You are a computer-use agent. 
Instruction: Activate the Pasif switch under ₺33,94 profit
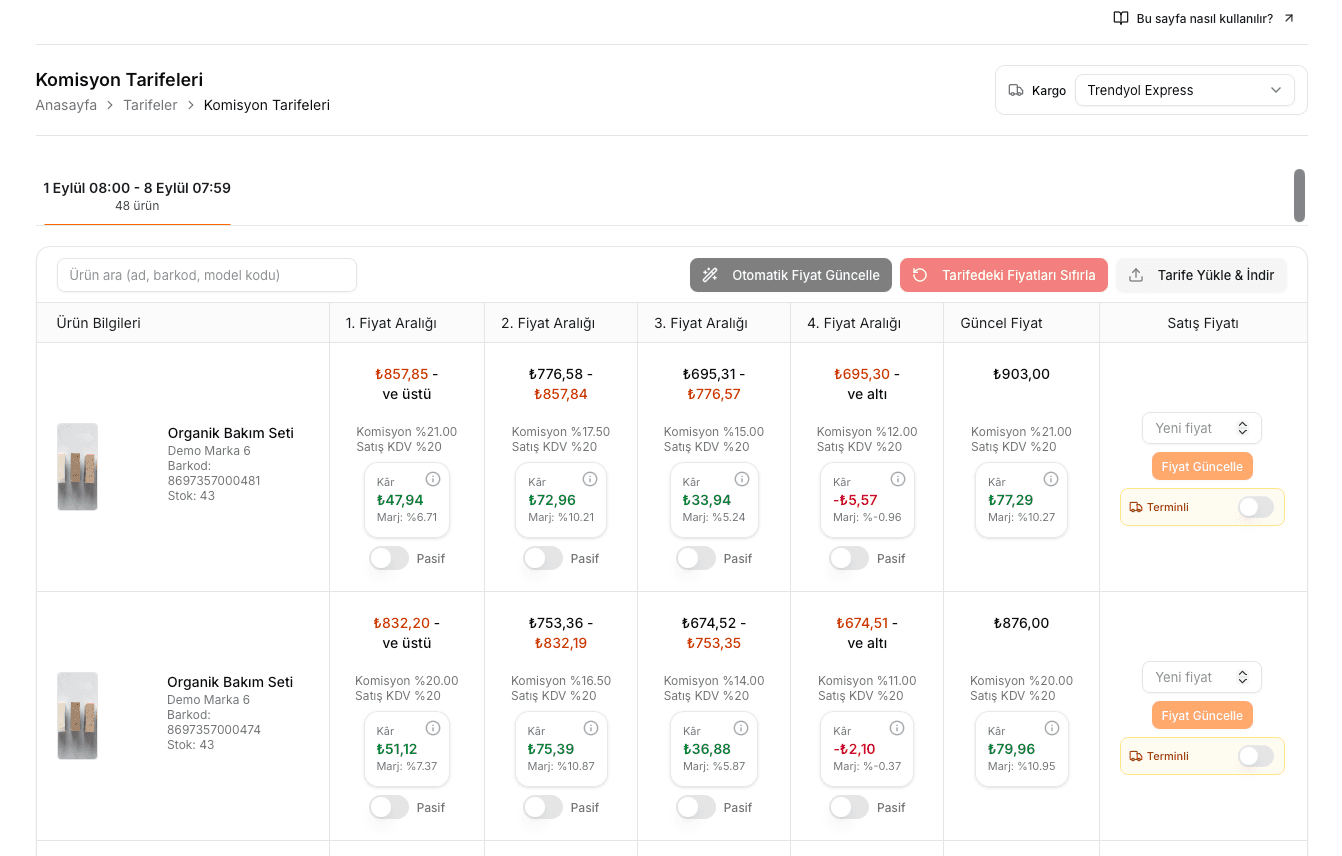(x=696, y=558)
